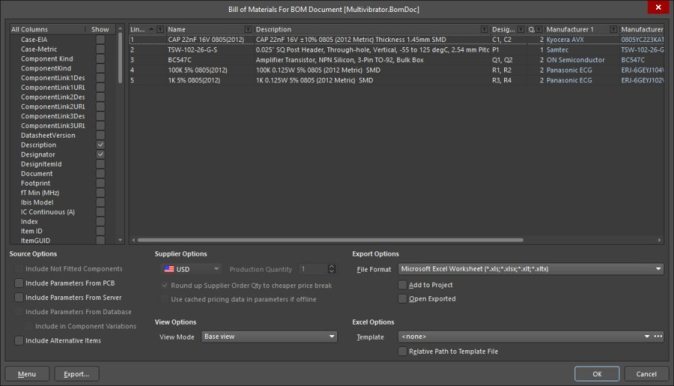Click the Menu button

[27, 374]
